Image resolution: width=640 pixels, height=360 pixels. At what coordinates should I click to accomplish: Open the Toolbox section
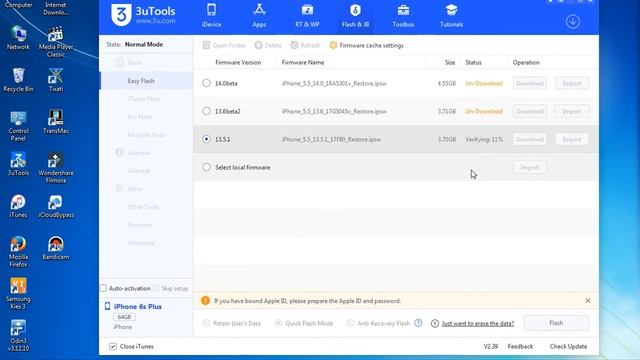[x=403, y=16]
